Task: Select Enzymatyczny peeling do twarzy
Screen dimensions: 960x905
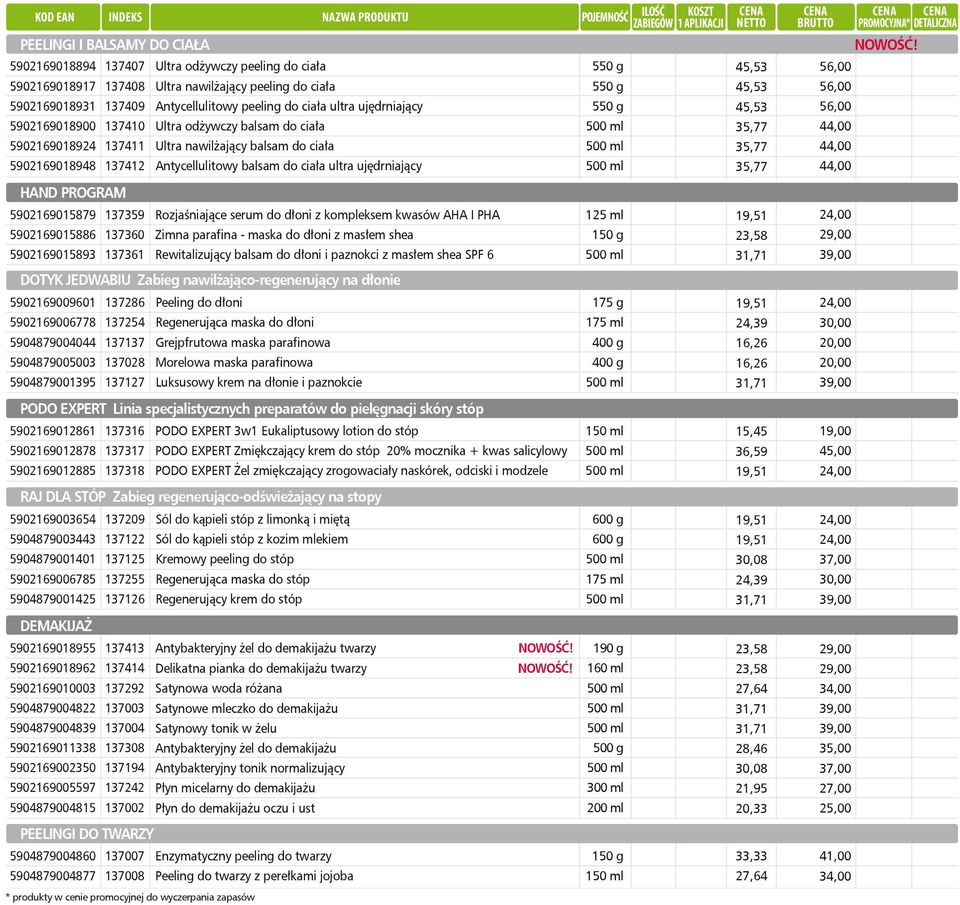Action: pos(243,856)
